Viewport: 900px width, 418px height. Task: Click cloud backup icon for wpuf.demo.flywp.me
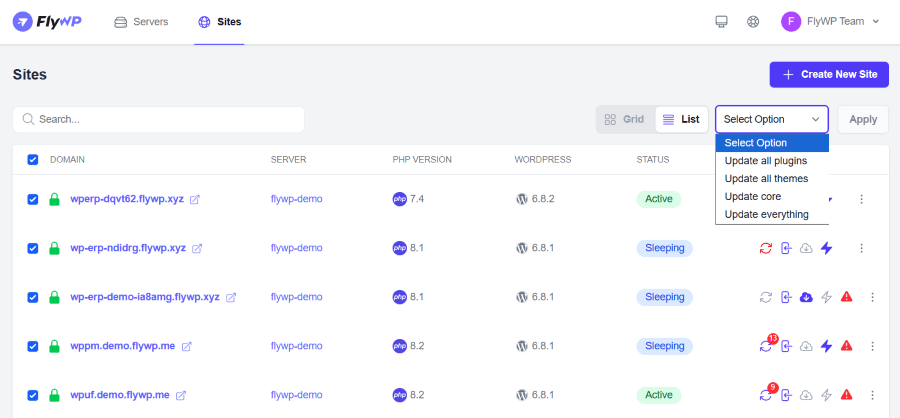click(806, 395)
